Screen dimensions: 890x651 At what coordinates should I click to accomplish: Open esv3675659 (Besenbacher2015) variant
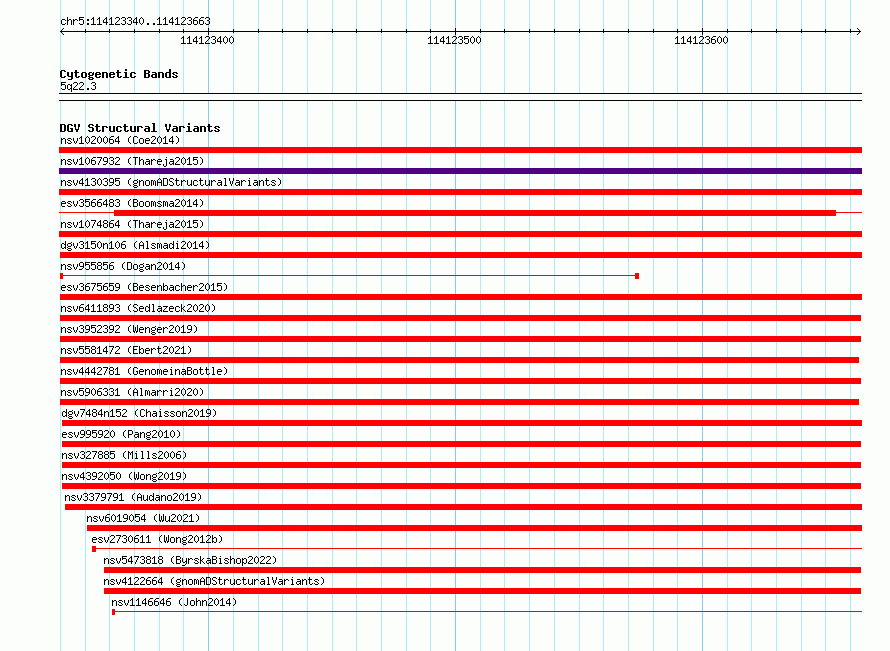144,287
